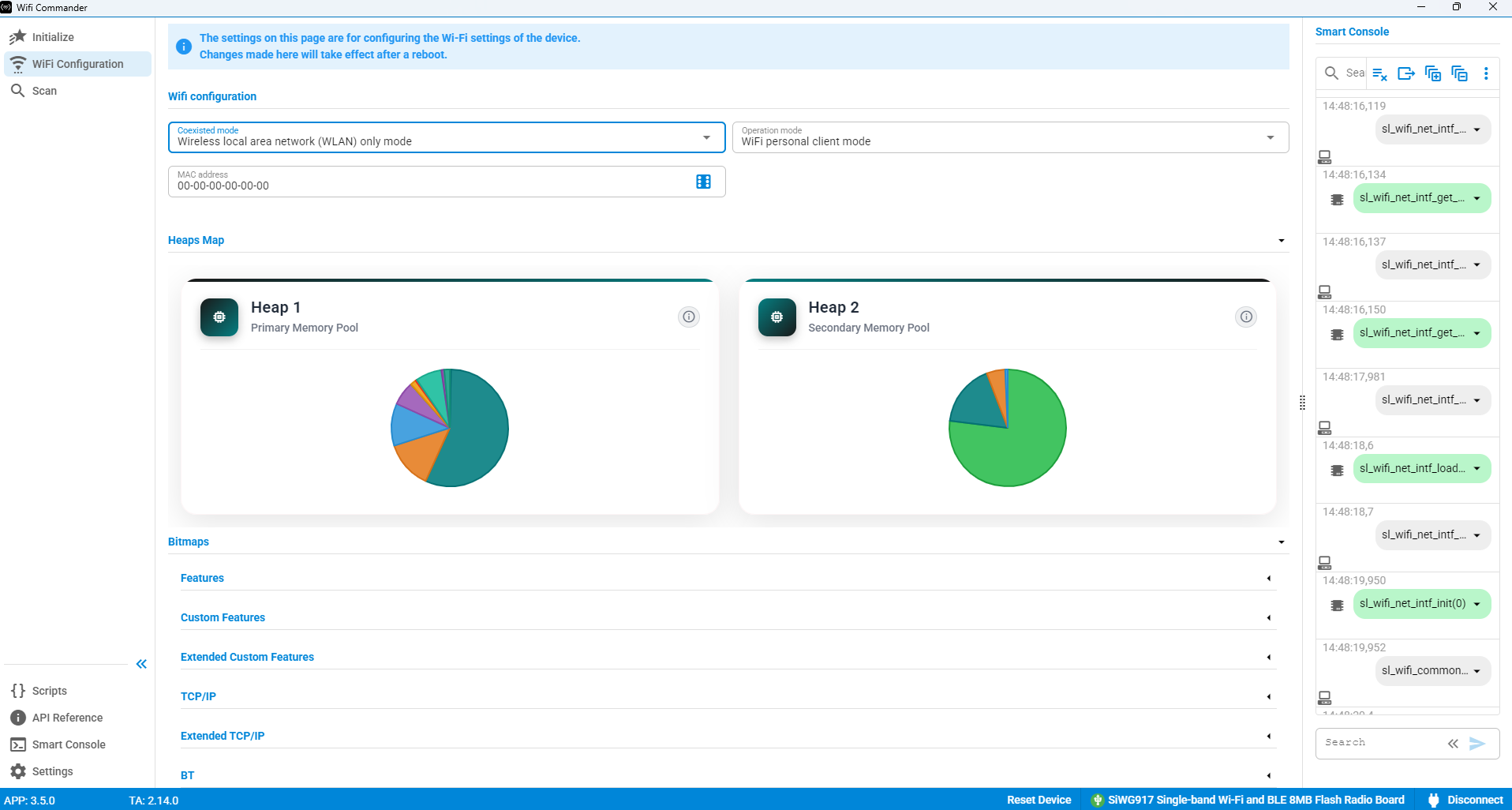1512x810 pixels.
Task: Open Smart Console from sidebar
Action: click(78, 744)
